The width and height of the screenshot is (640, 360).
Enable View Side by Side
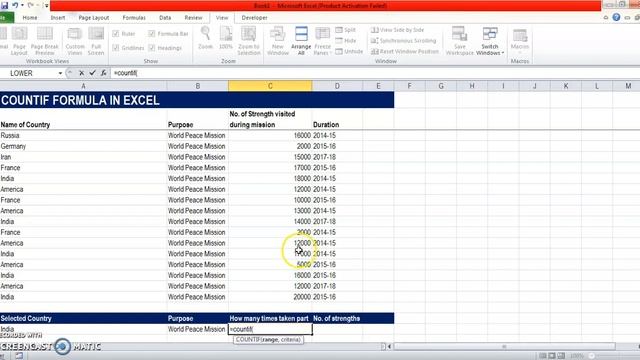click(398, 30)
